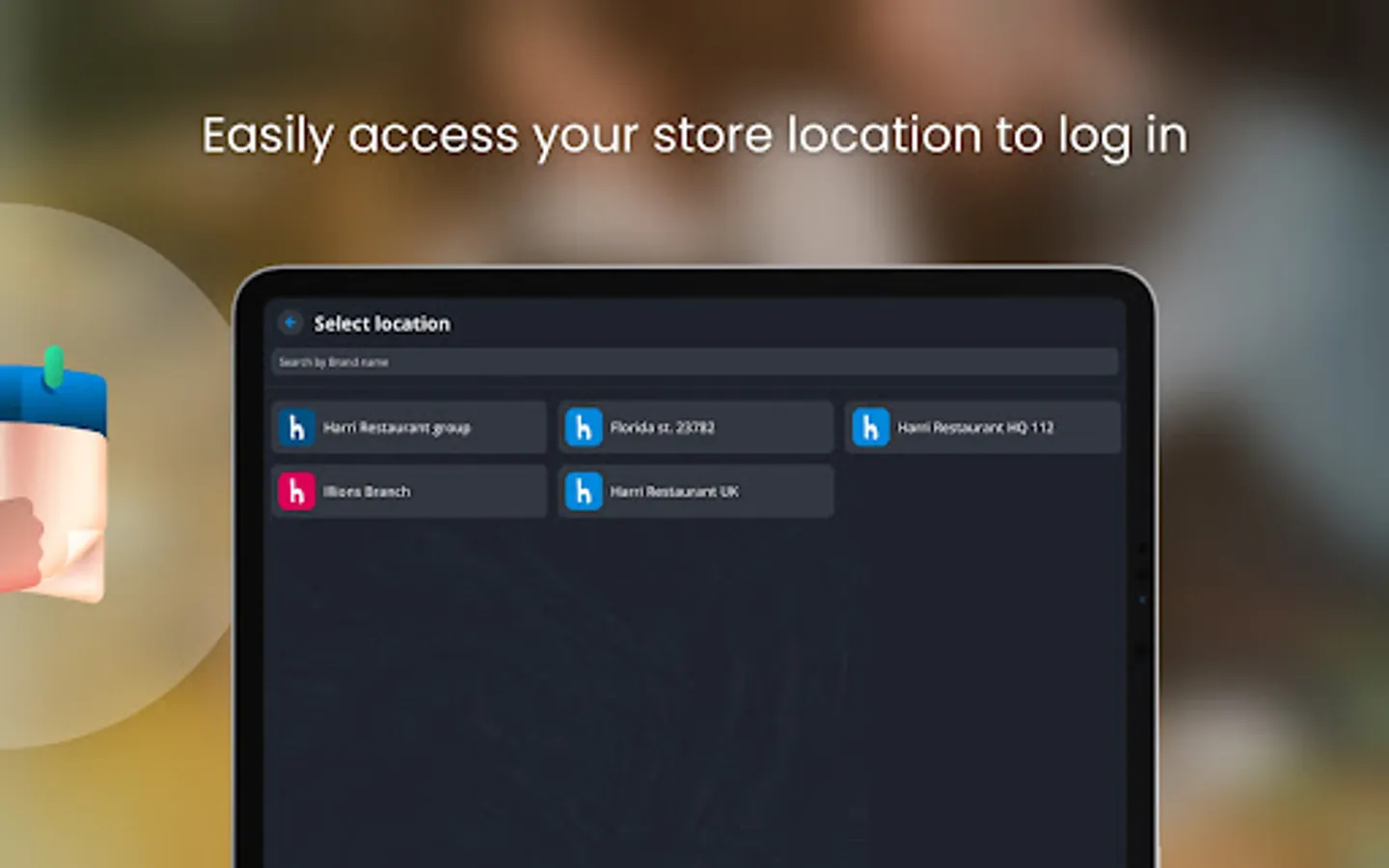Click the Florida st. 23782 logo icon
This screenshot has height=868, width=1389.
point(584,427)
